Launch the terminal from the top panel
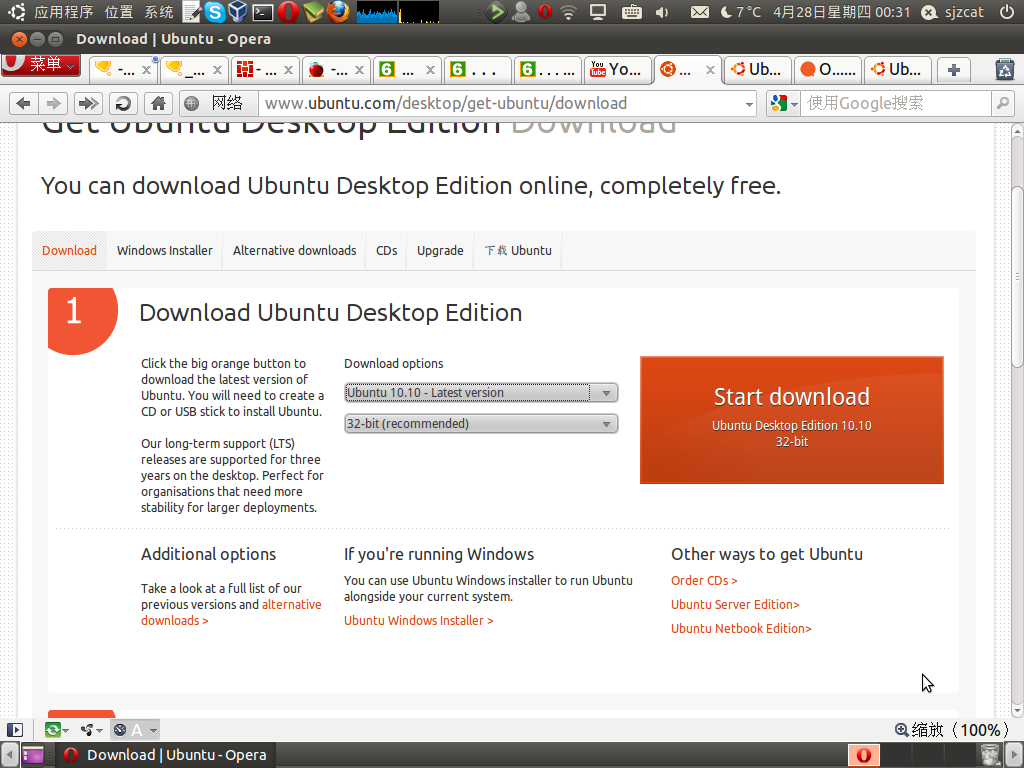The height and width of the screenshot is (768, 1024). click(x=263, y=12)
